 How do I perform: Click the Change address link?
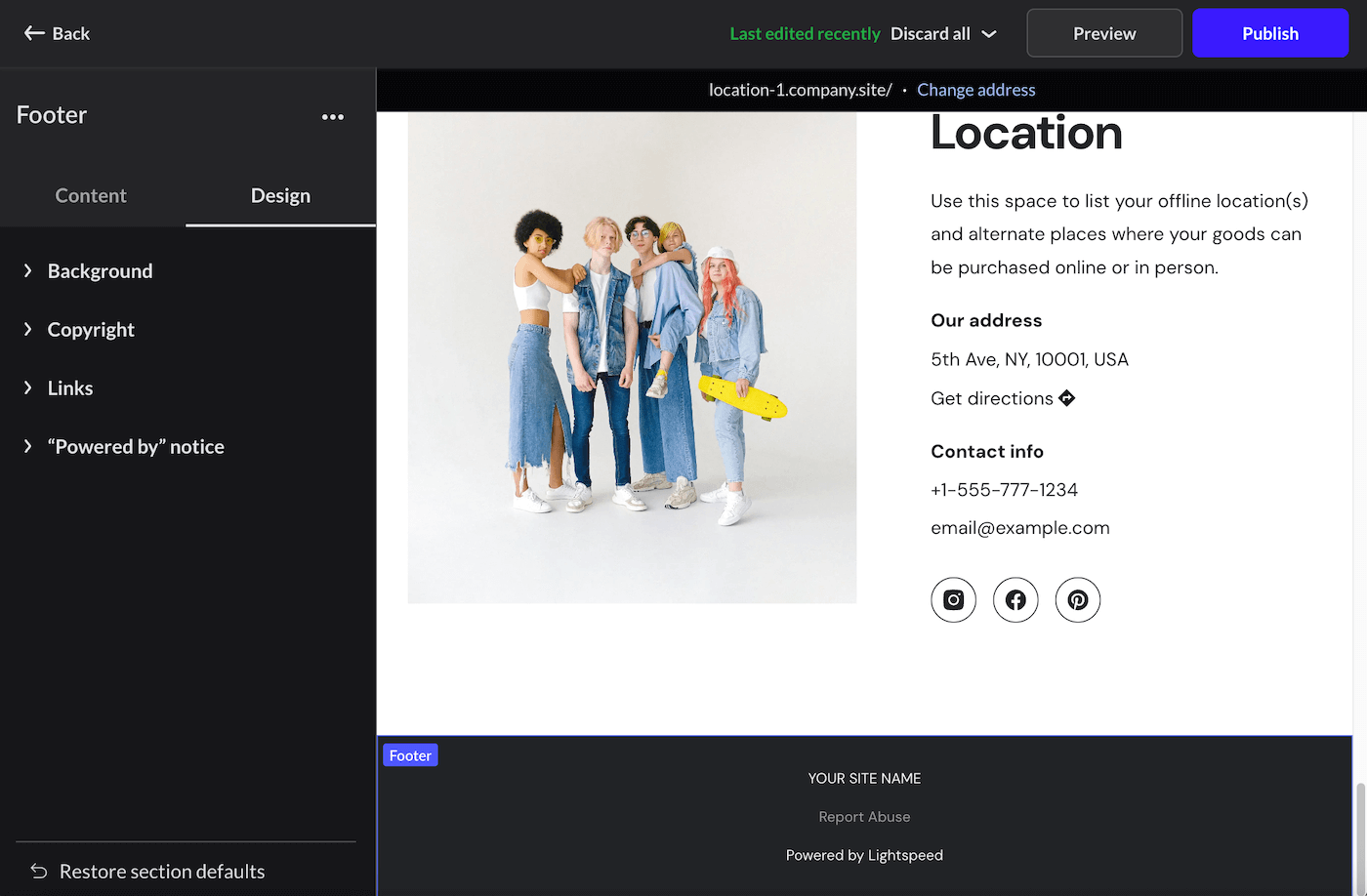(x=975, y=89)
